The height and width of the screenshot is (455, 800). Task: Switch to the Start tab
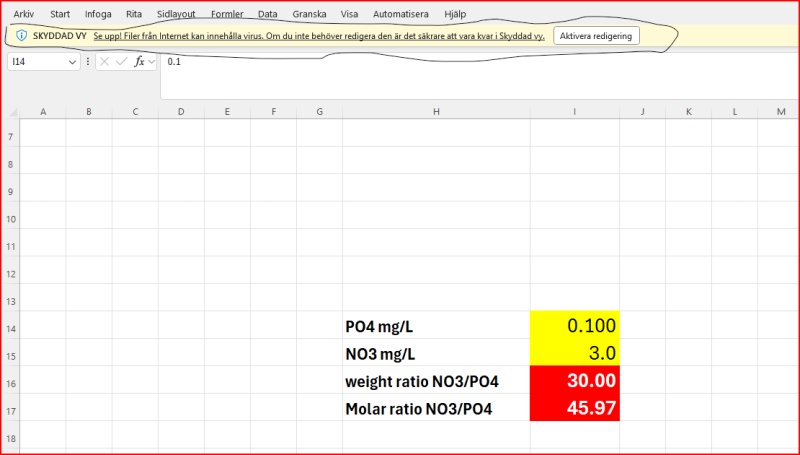tap(60, 14)
